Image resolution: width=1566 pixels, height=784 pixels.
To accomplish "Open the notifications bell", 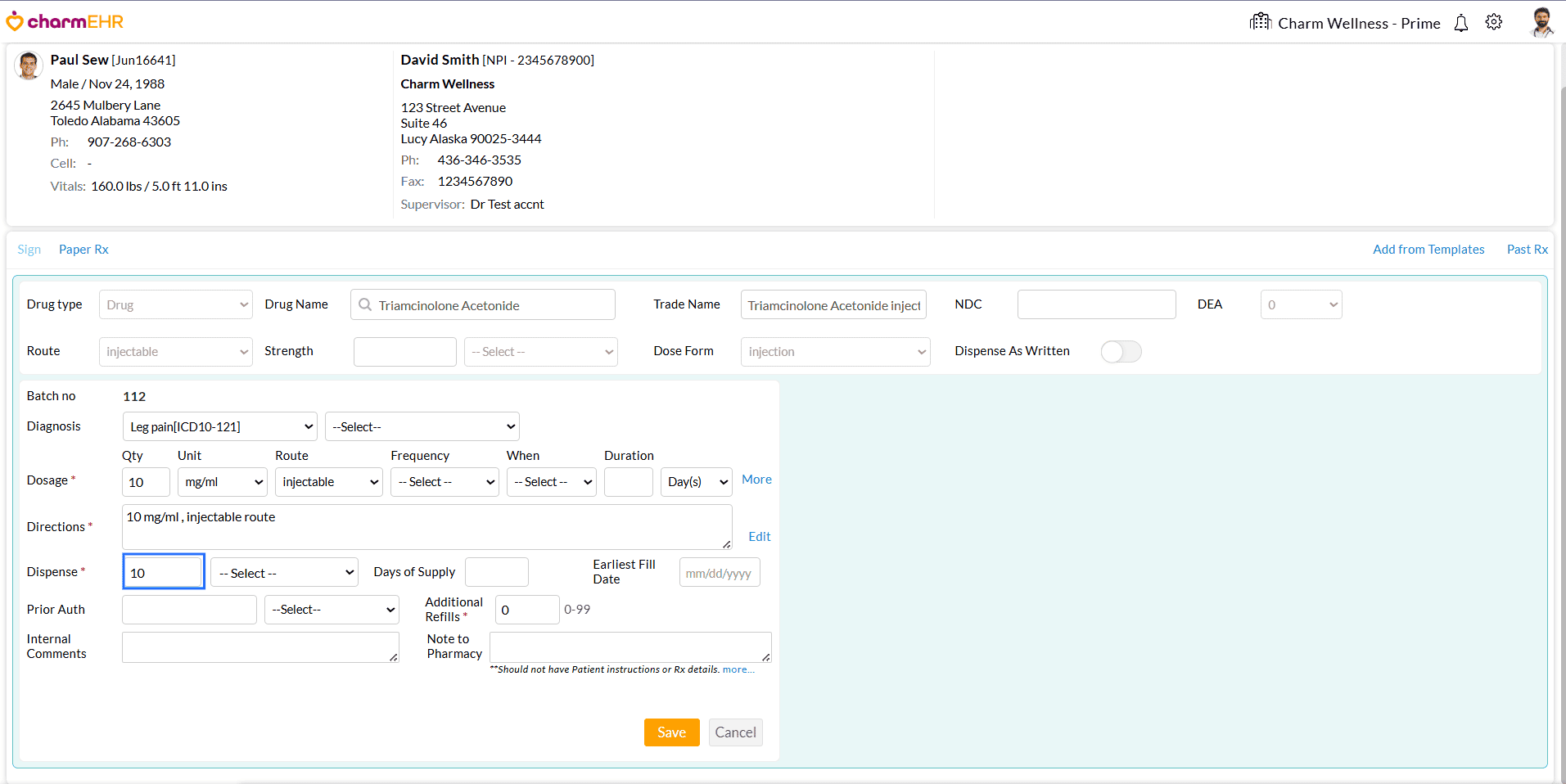I will 1461,23.
